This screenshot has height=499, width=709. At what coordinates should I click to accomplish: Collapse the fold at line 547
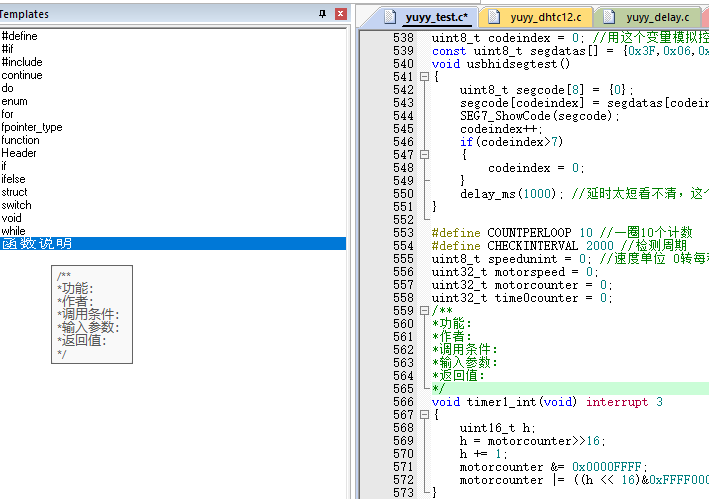click(x=424, y=155)
